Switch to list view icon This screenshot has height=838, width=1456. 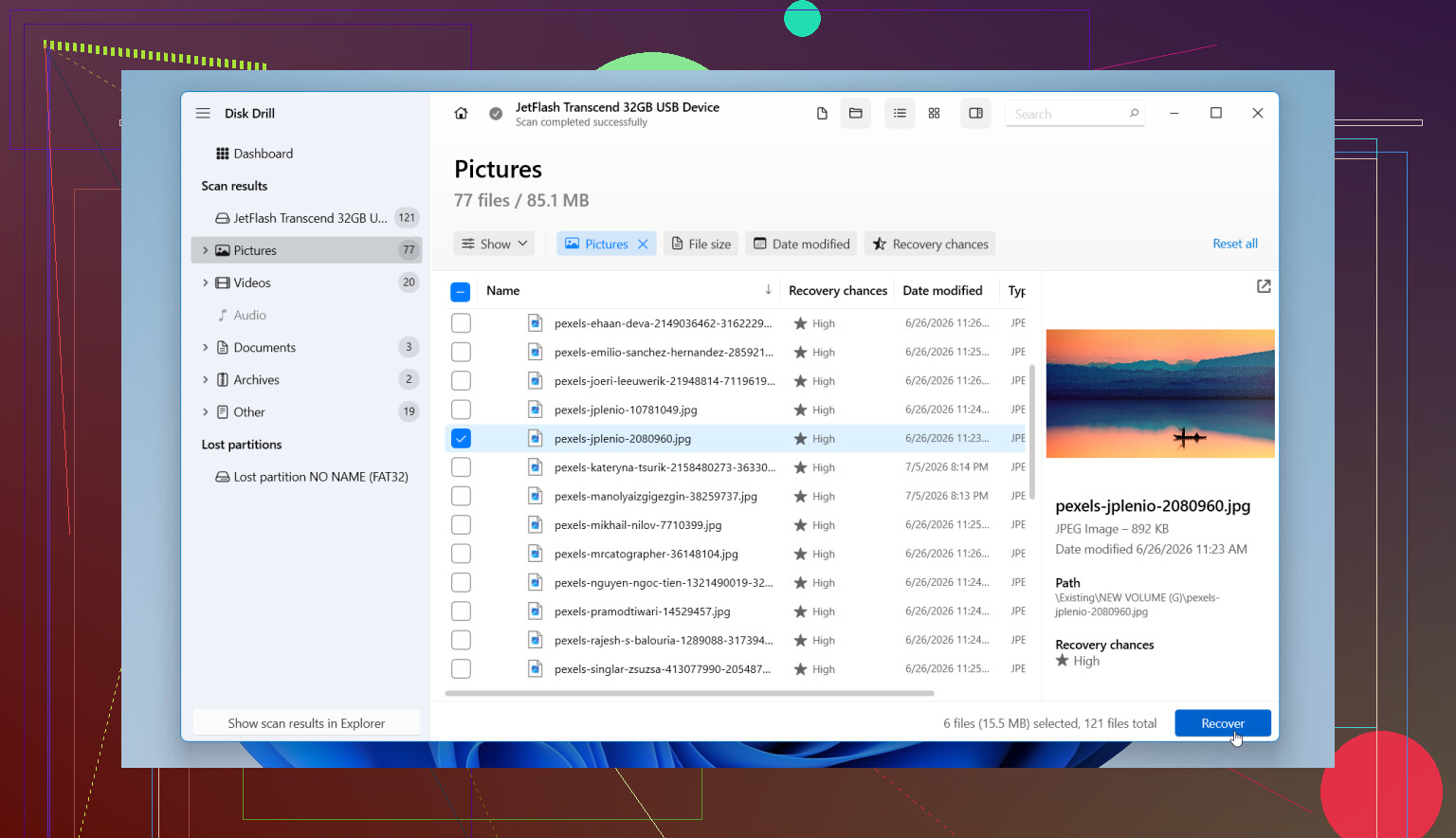(x=900, y=114)
